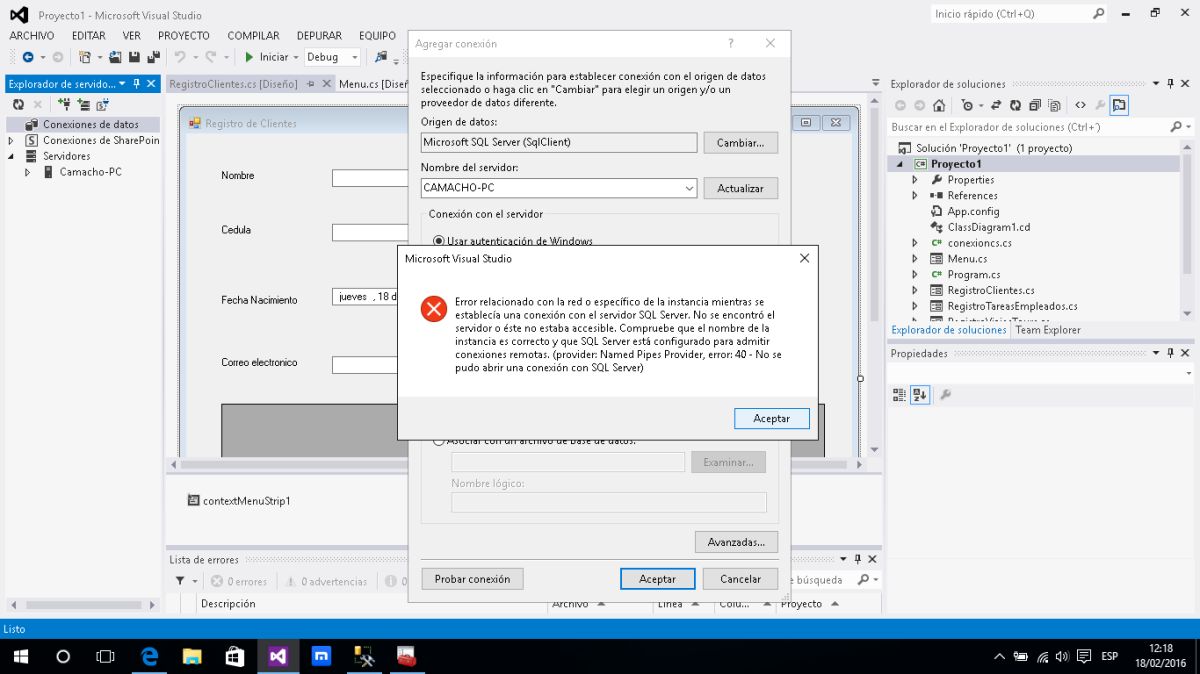
Task: Click Aceptar in the error message box
Action: tap(771, 419)
